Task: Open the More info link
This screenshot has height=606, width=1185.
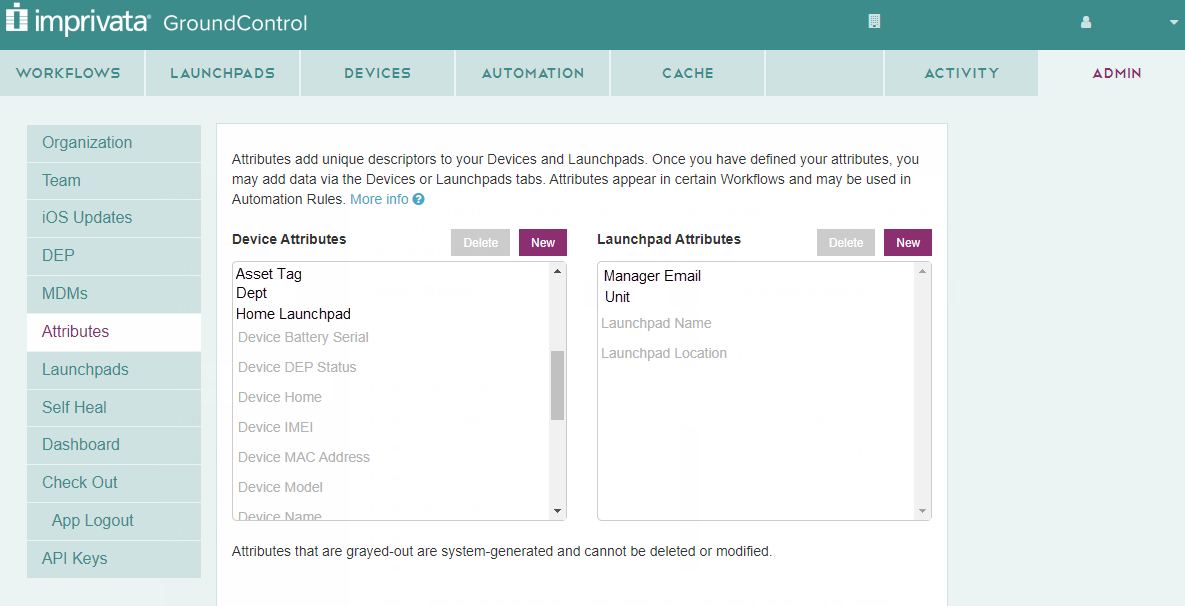Action: pos(379,199)
